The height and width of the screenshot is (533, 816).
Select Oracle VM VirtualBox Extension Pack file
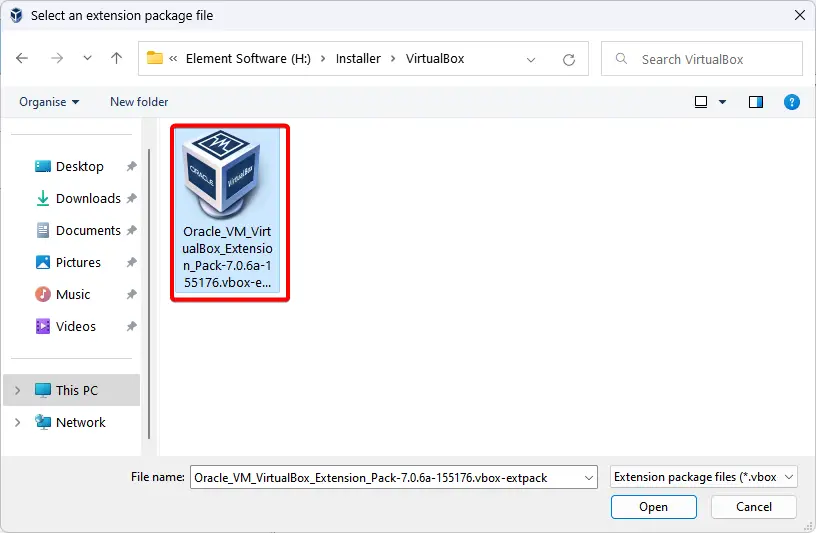click(227, 211)
